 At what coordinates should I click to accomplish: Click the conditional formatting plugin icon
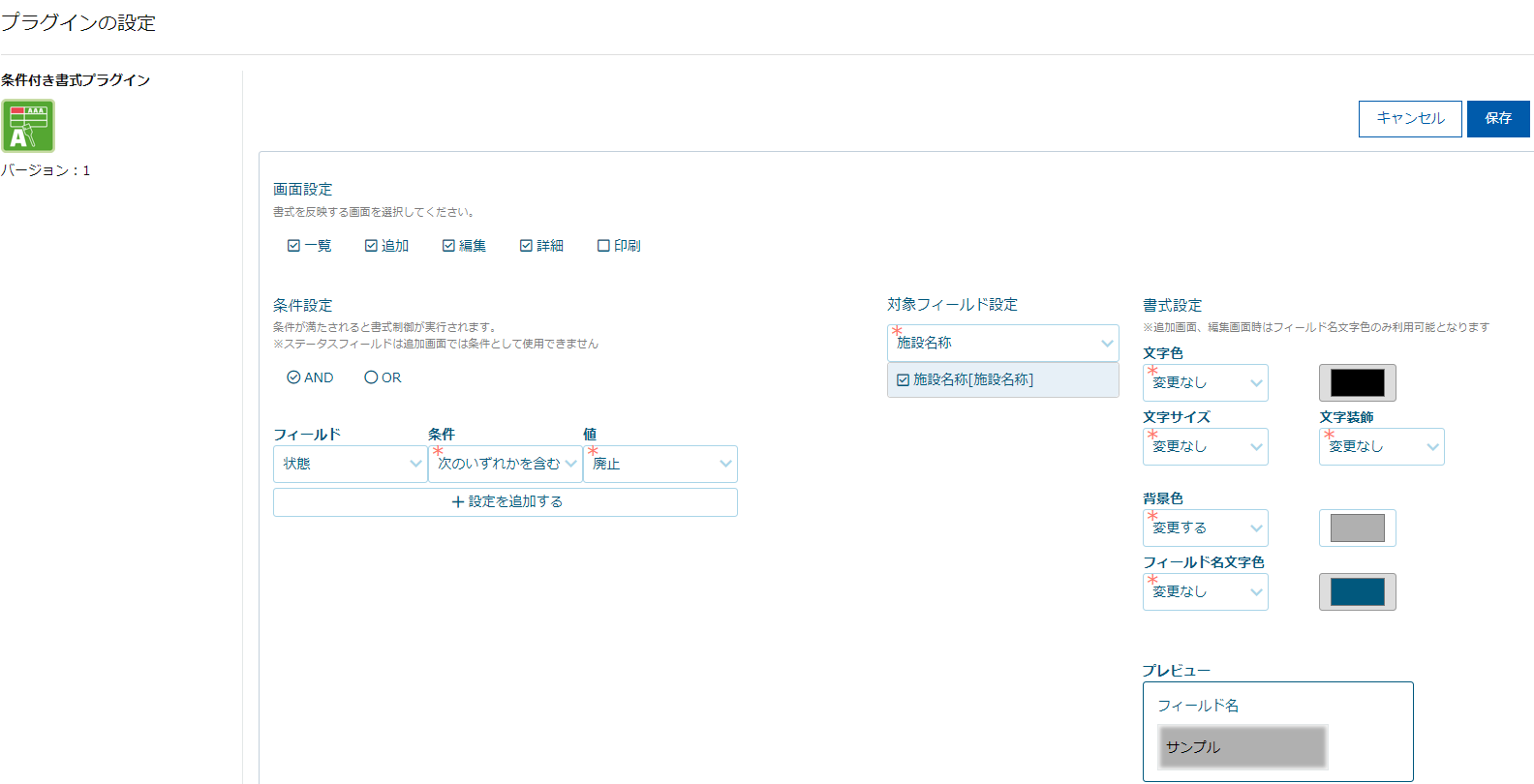coord(28,126)
